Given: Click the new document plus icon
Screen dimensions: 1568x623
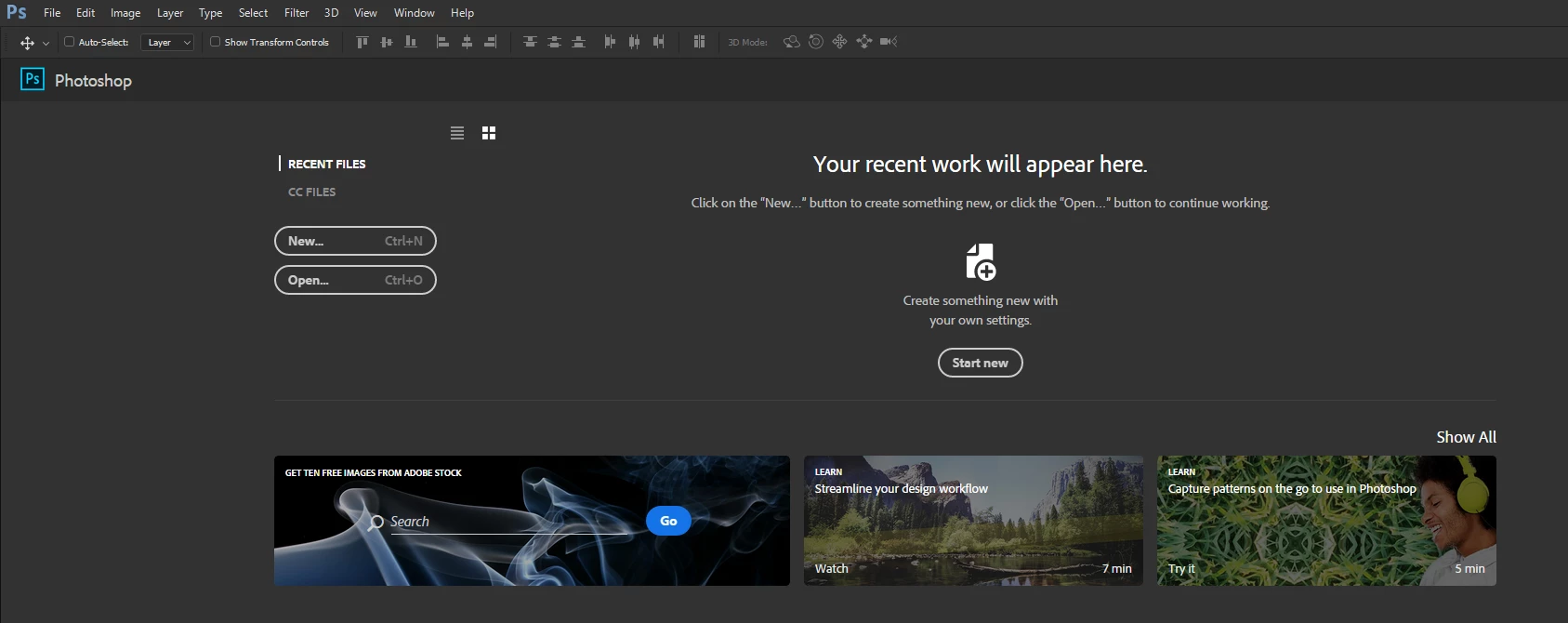Looking at the screenshot, I should tap(981, 262).
